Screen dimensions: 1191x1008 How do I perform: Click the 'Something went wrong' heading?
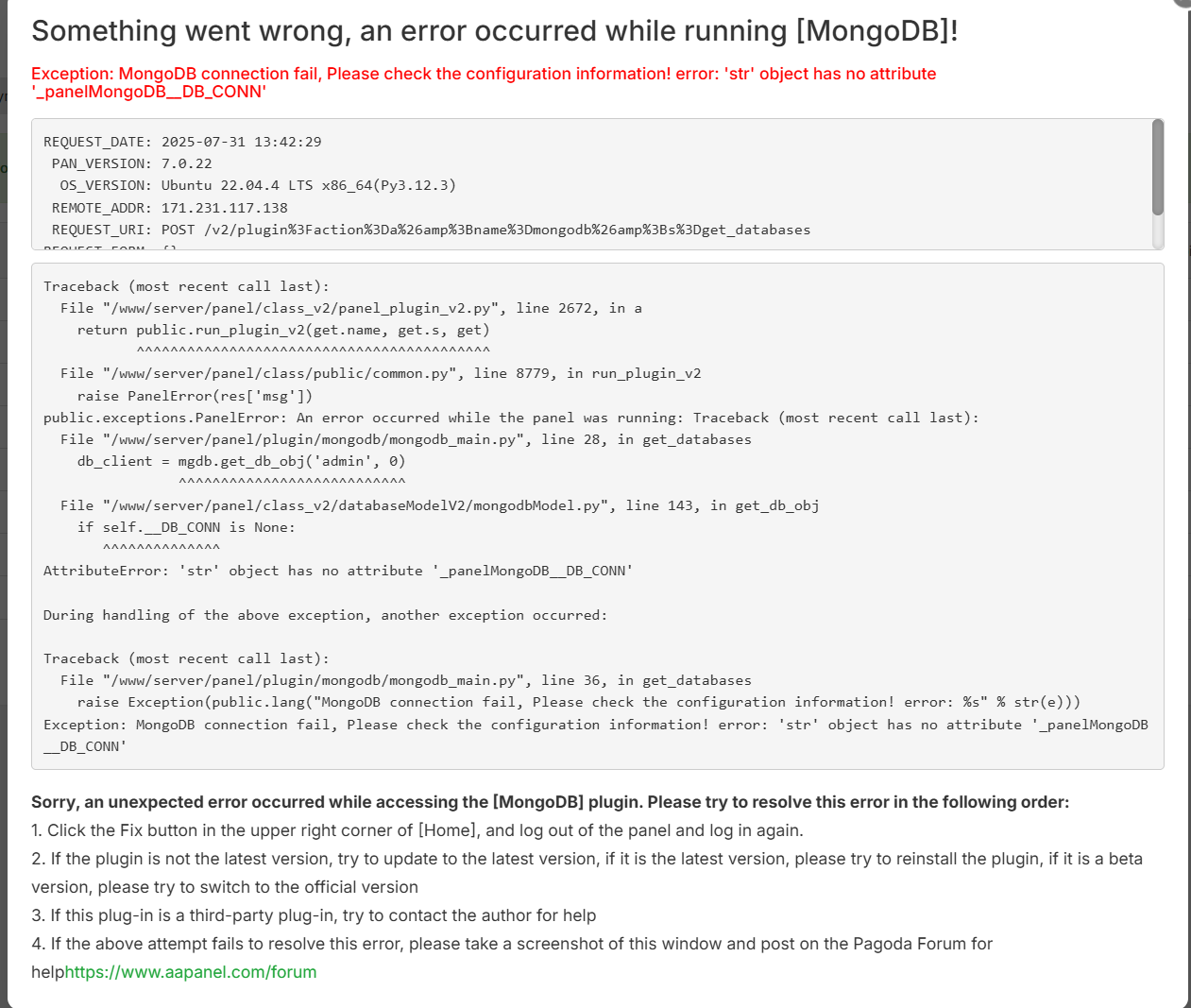coord(494,31)
